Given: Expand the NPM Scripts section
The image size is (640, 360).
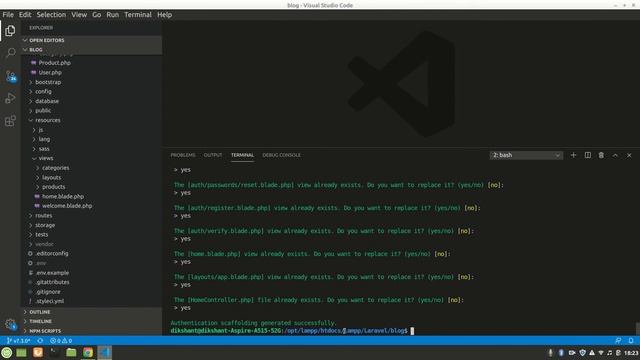Looking at the screenshot, I should pyautogui.click(x=91, y=331).
